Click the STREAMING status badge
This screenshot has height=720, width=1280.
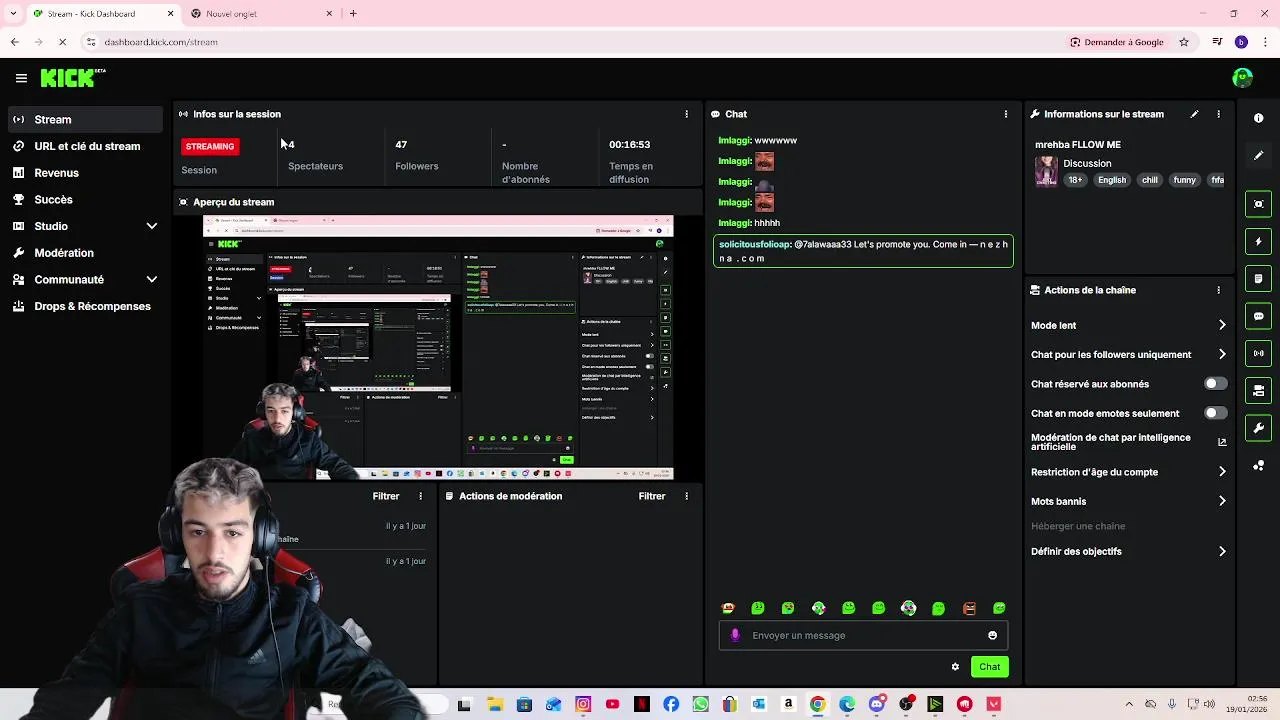point(210,146)
